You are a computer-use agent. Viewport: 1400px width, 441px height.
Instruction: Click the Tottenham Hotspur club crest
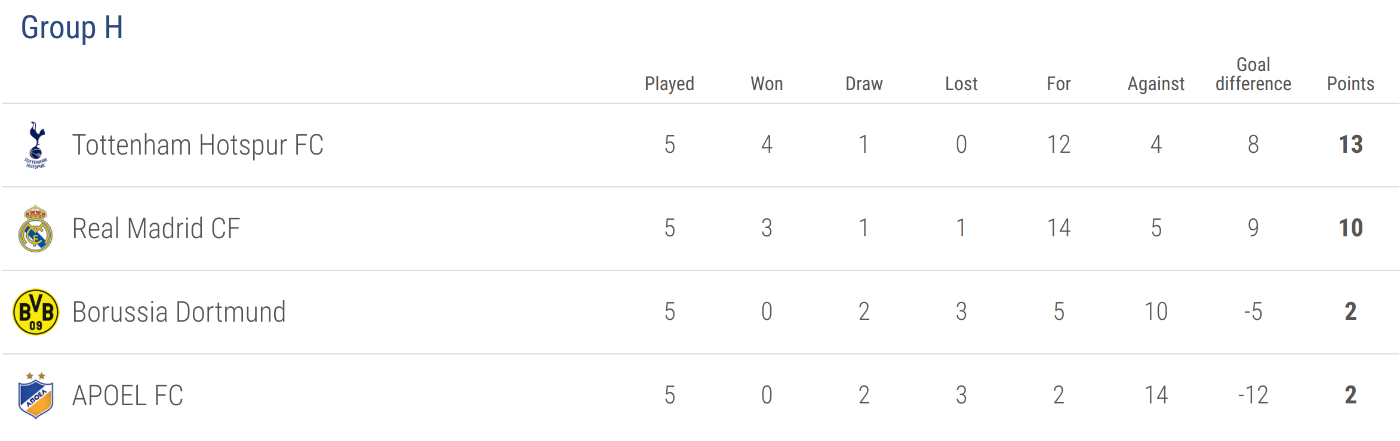pyautogui.click(x=36, y=145)
